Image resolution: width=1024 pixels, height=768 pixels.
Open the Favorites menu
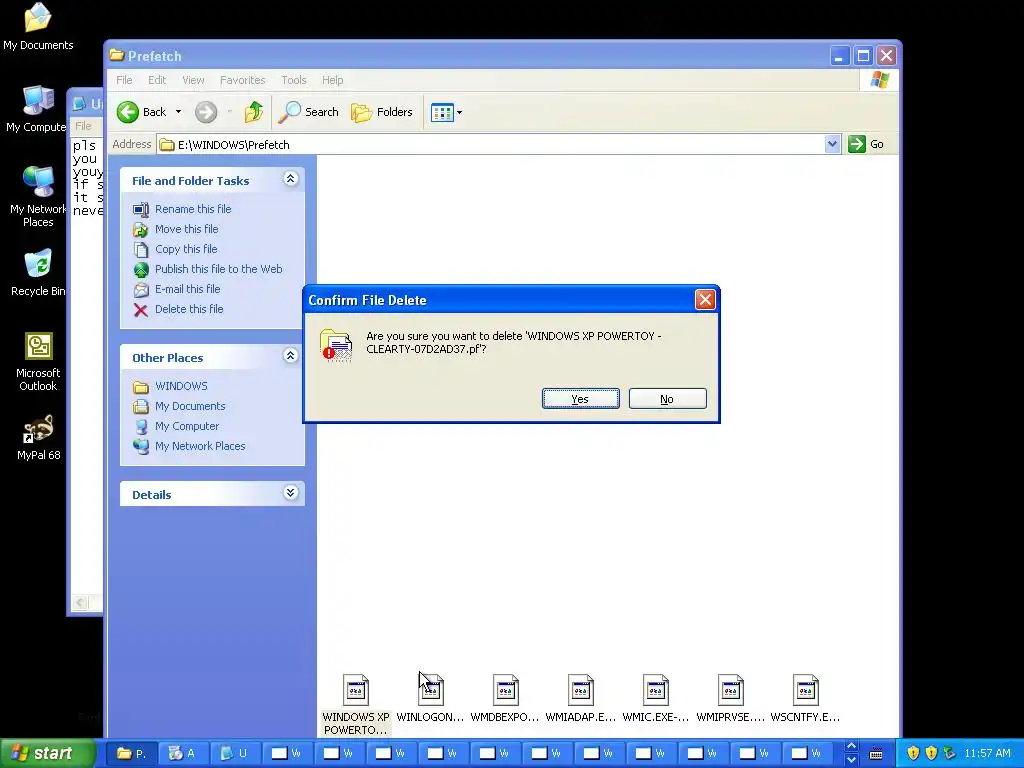pyautogui.click(x=242, y=80)
